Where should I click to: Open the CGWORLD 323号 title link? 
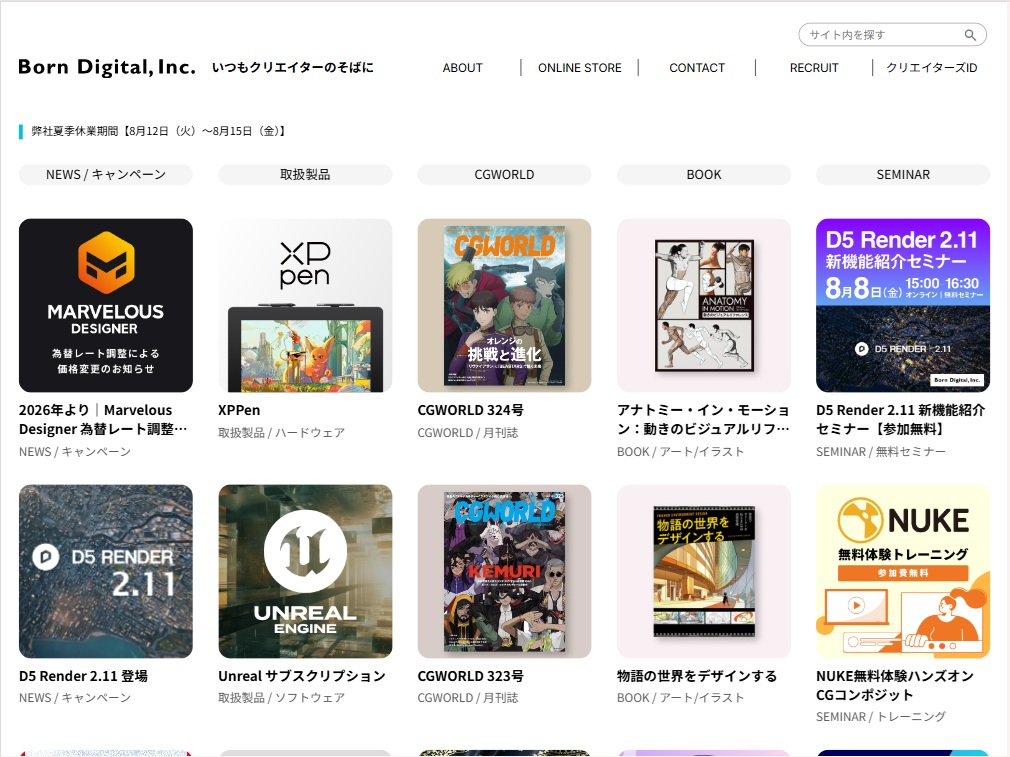pyautogui.click(x=470, y=676)
